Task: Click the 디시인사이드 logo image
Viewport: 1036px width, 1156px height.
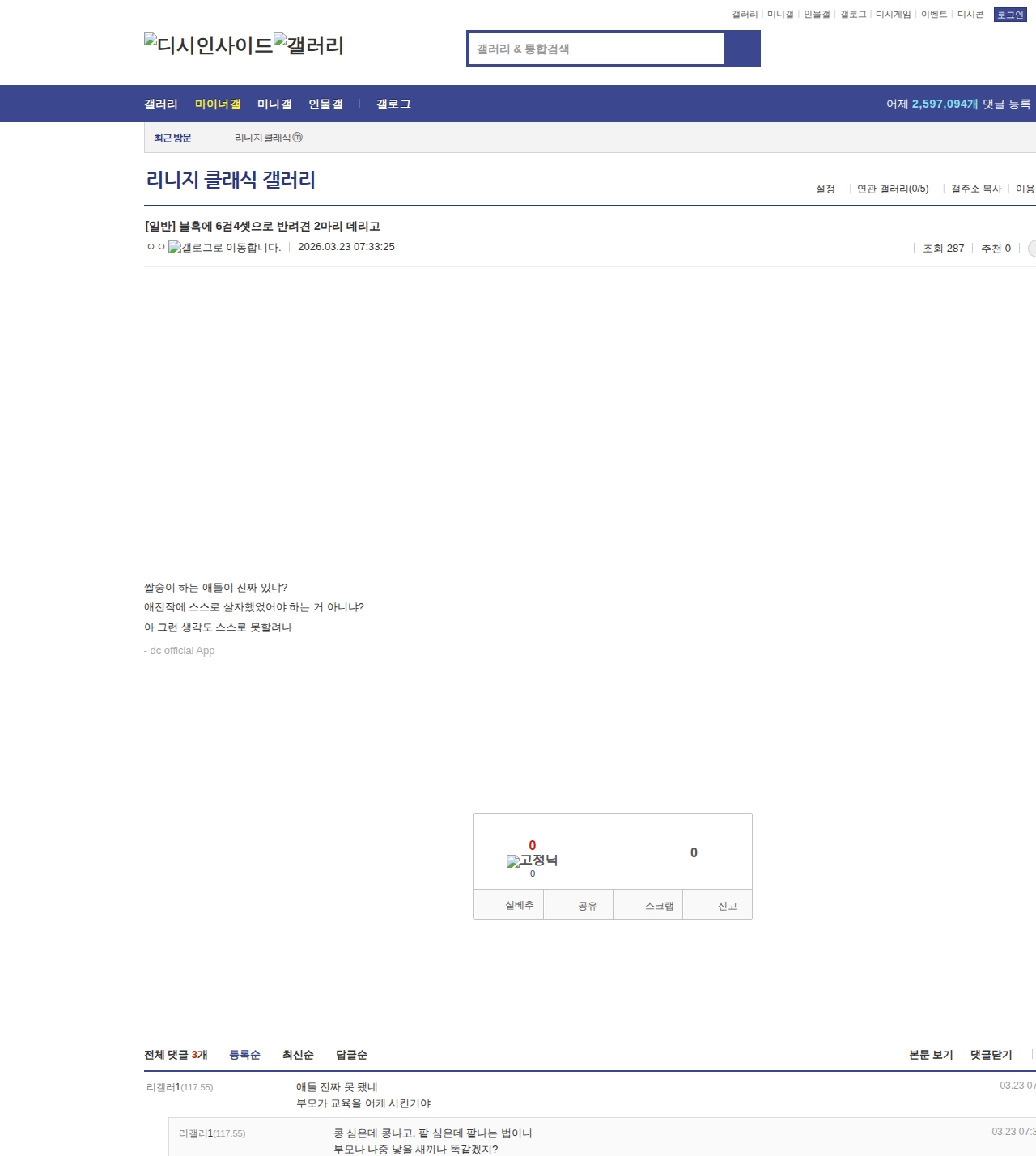Action: (209, 45)
